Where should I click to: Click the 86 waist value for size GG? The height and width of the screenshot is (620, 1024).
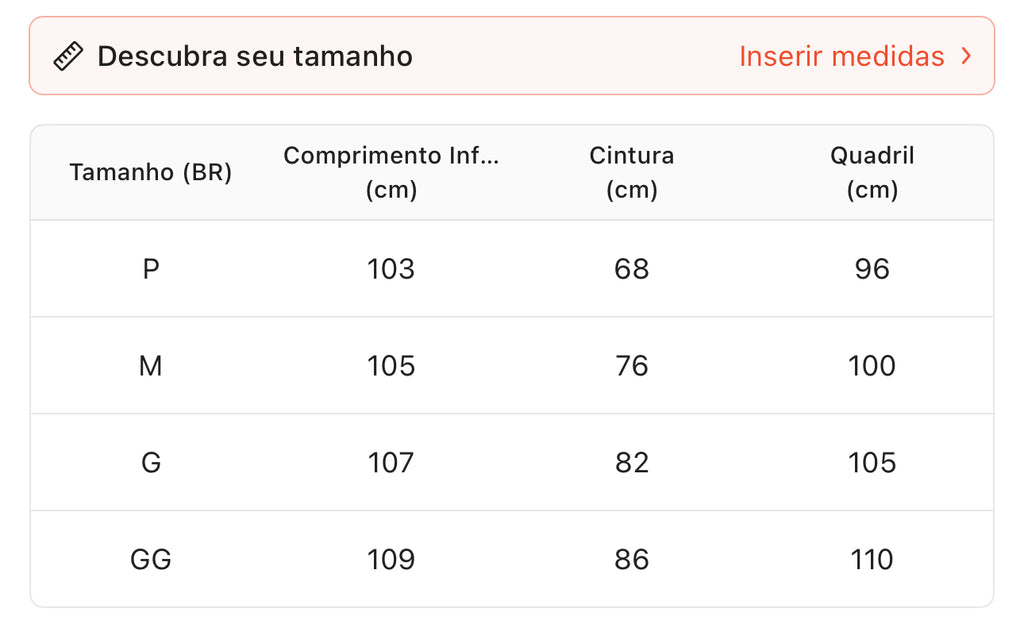[632, 560]
